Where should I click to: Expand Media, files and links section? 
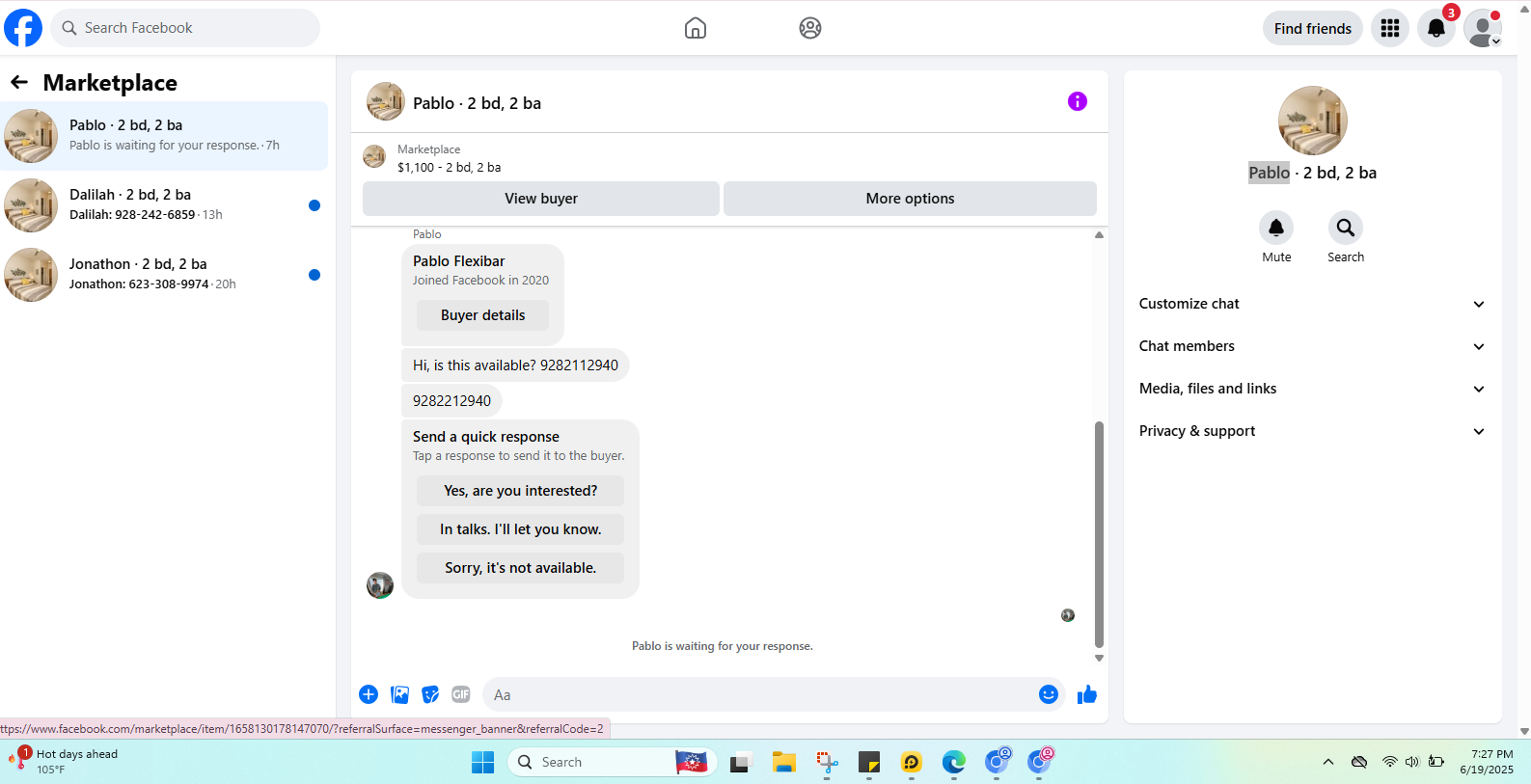(x=1312, y=389)
